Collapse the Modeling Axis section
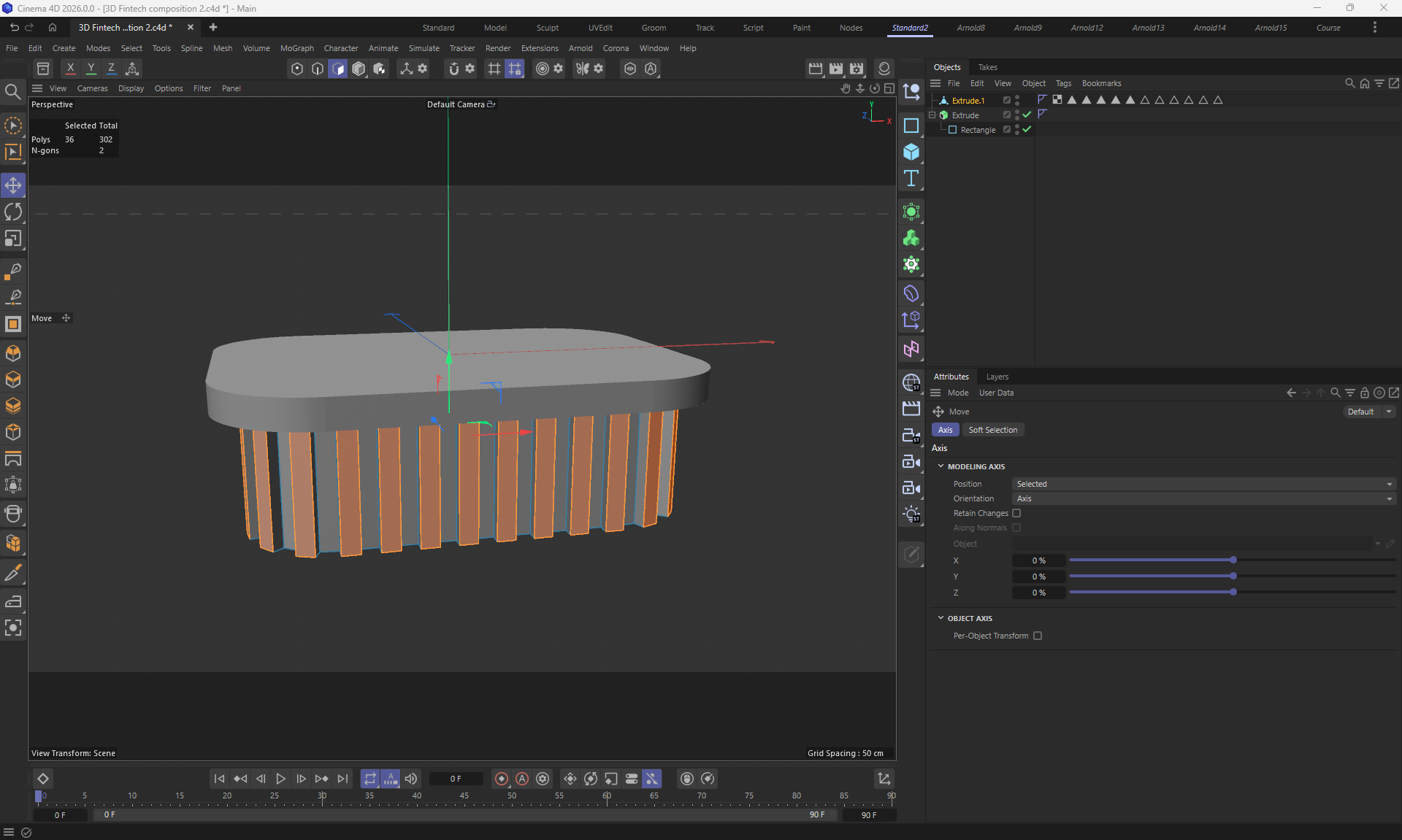Image resolution: width=1402 pixels, height=840 pixels. (x=941, y=466)
